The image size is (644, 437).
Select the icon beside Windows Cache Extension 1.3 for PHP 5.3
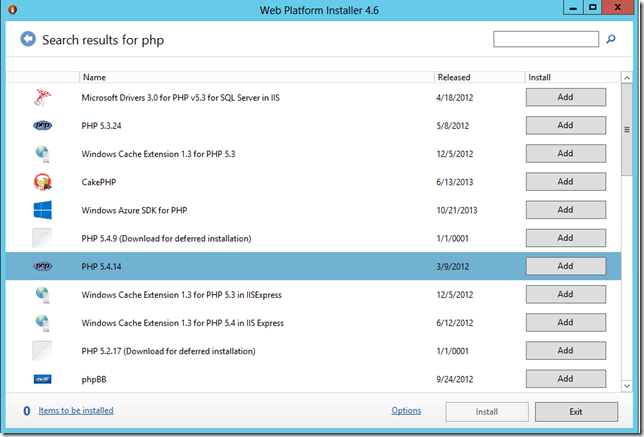pos(43,154)
